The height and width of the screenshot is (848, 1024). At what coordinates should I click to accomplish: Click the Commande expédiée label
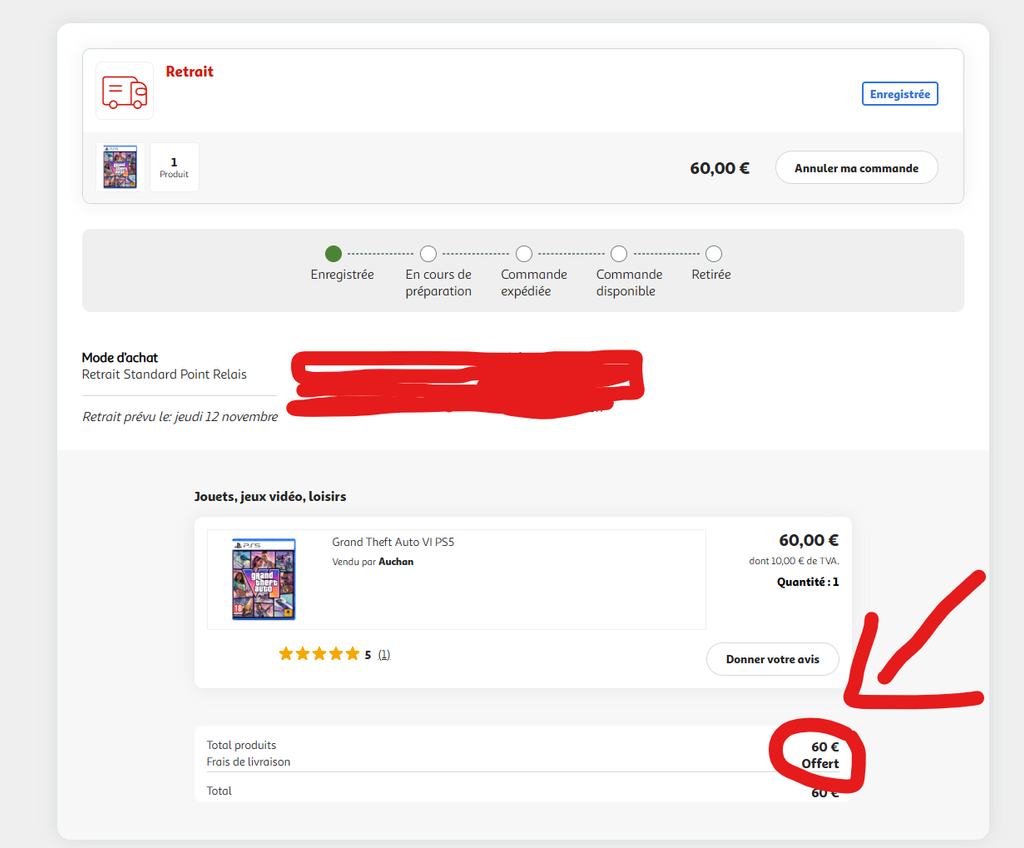(534, 283)
